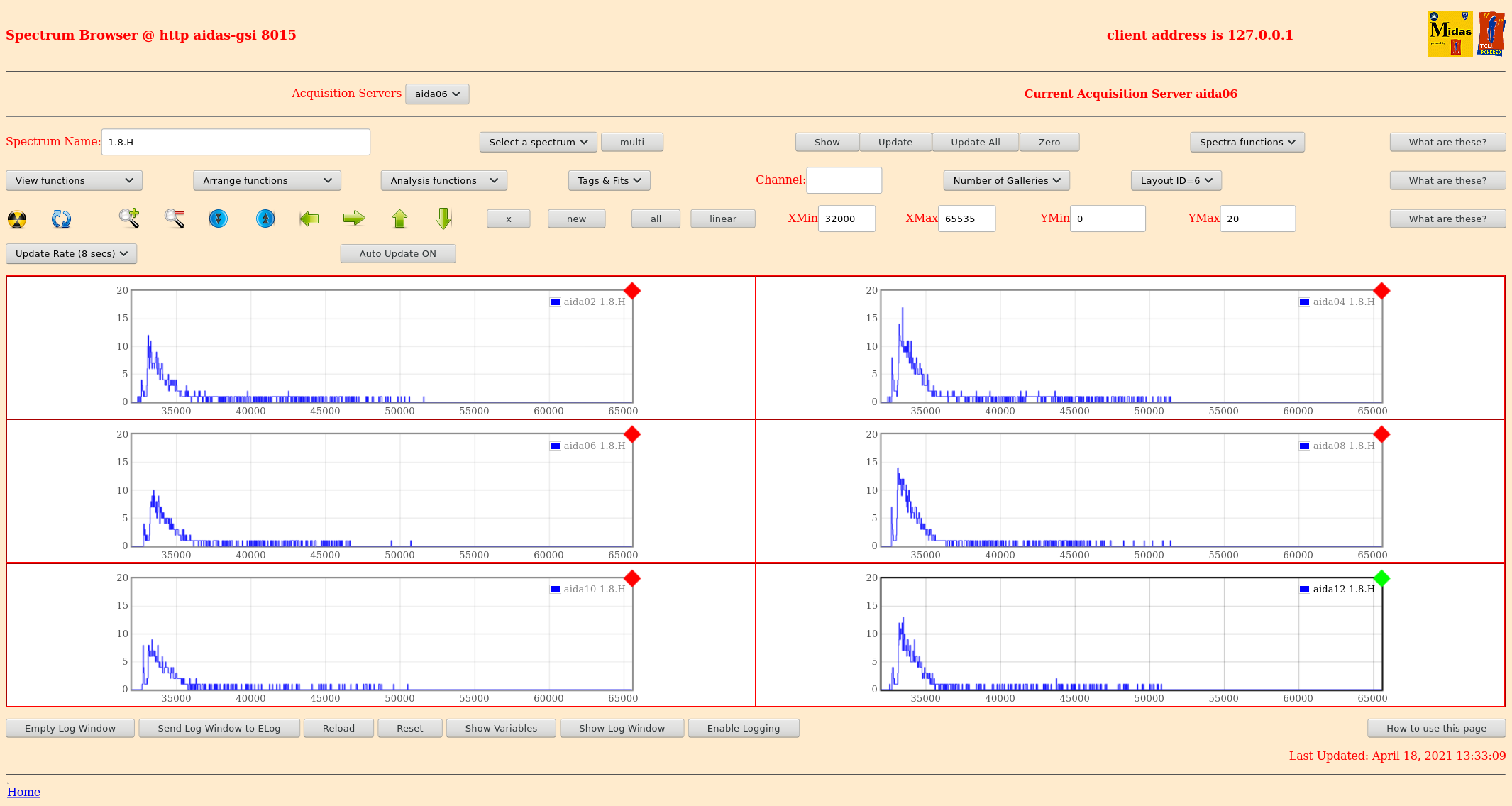Image resolution: width=1512 pixels, height=806 pixels.
Task: Expand the Update Rate (8 secs) dropdown
Action: (71, 253)
